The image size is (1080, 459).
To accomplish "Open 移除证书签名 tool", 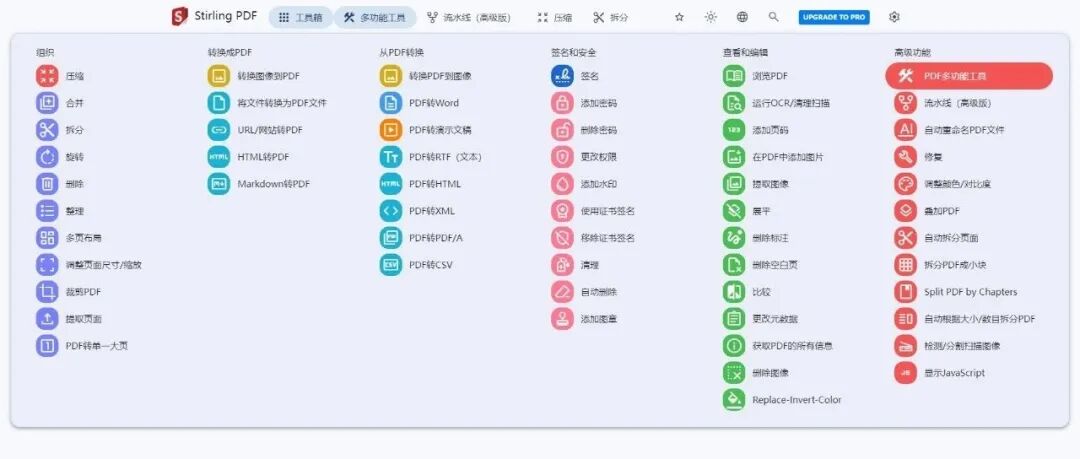I will click(593, 238).
